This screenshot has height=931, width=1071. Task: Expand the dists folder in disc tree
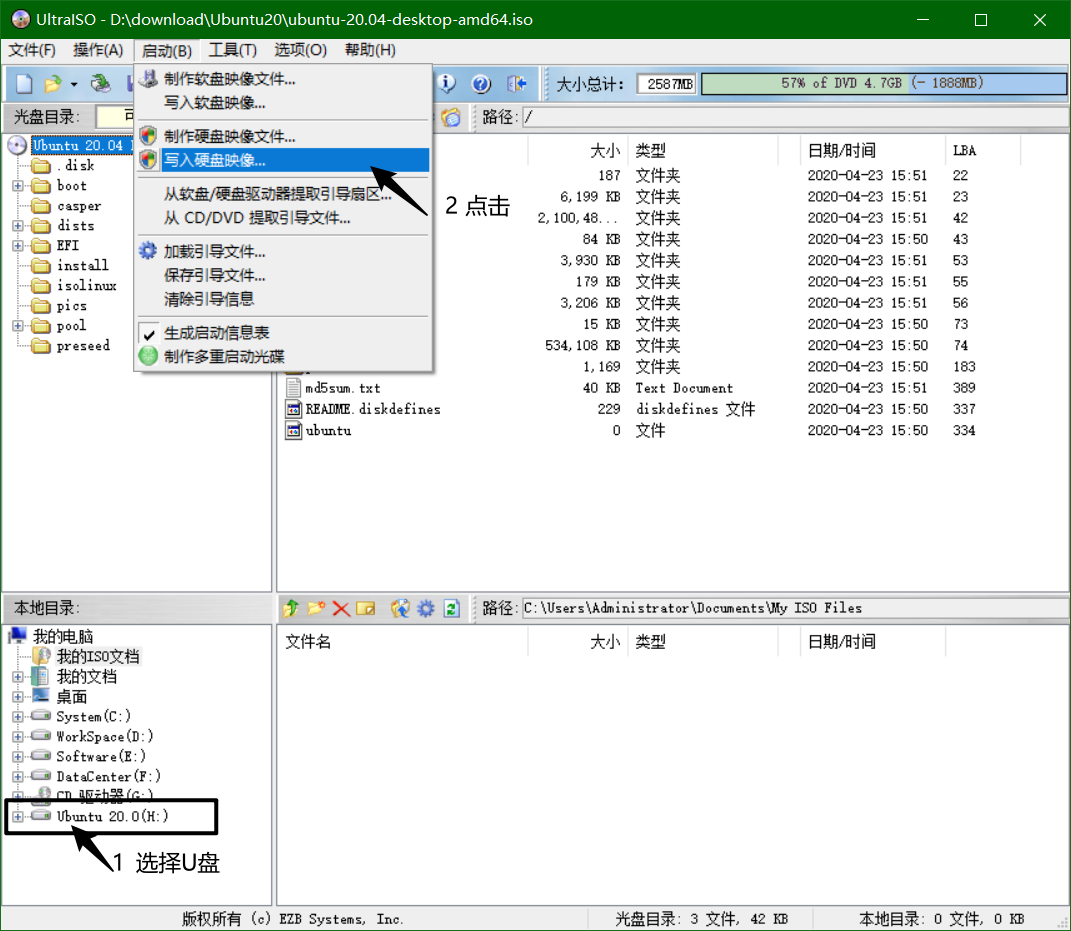click(x=18, y=225)
